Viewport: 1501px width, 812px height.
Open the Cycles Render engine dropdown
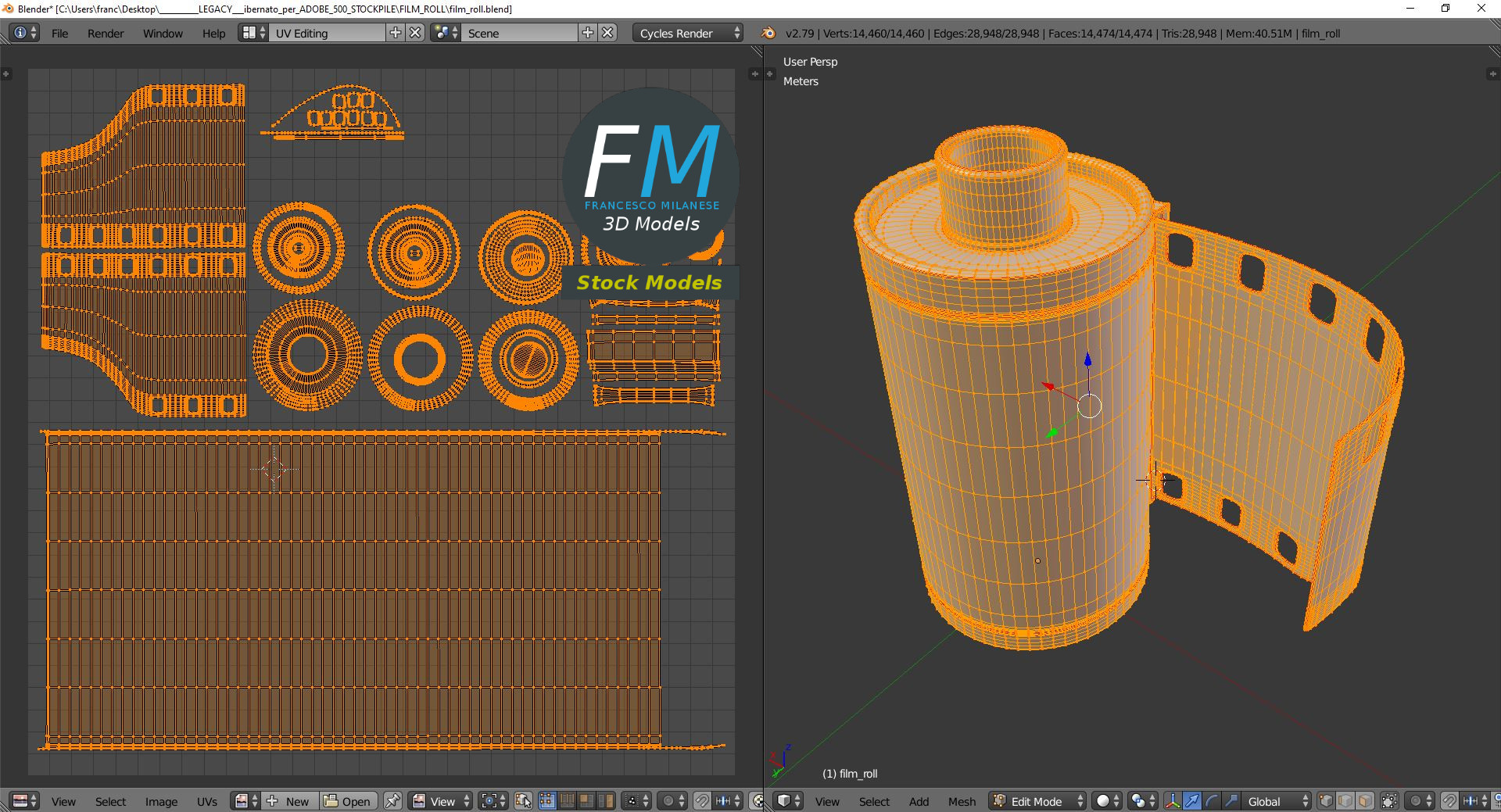point(688,33)
